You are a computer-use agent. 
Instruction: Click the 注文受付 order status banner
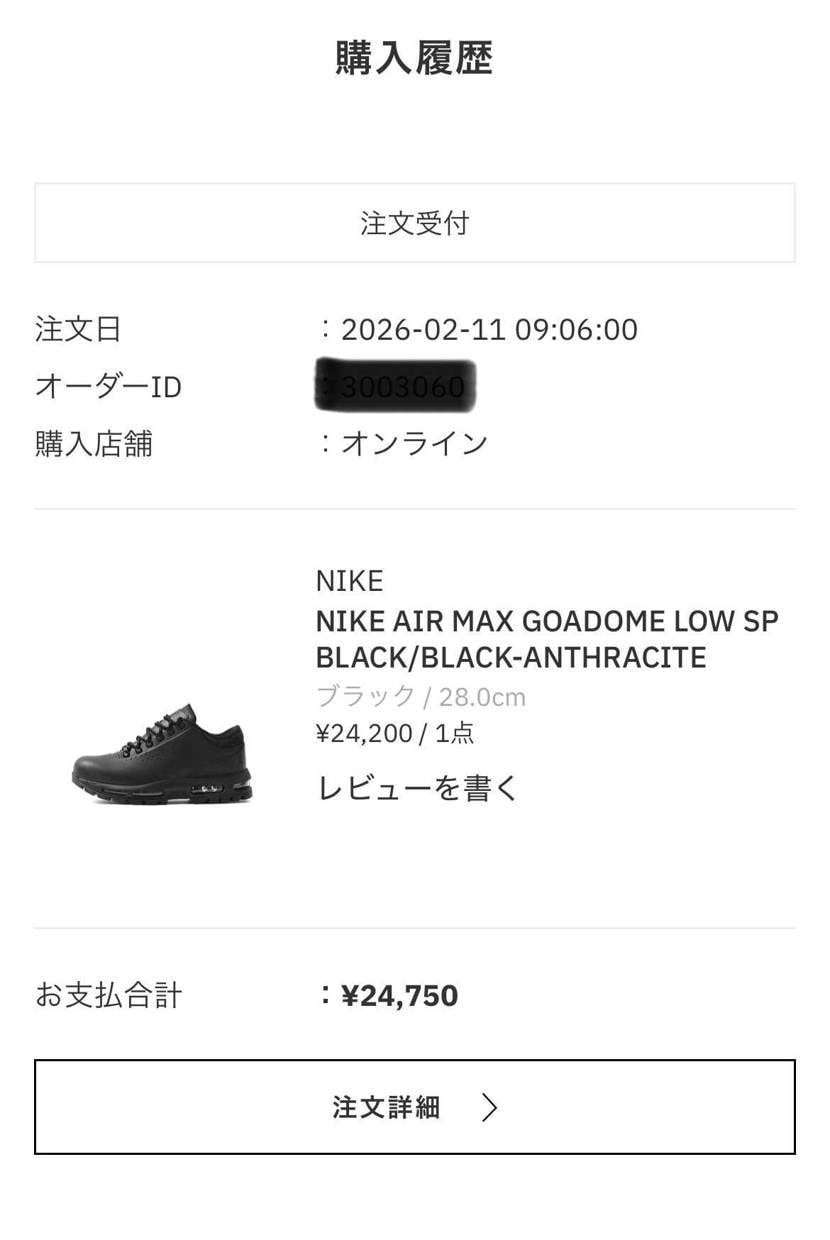(415, 222)
